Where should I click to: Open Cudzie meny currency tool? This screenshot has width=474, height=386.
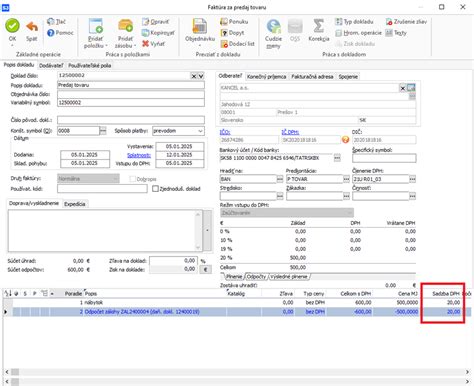pos(273,33)
